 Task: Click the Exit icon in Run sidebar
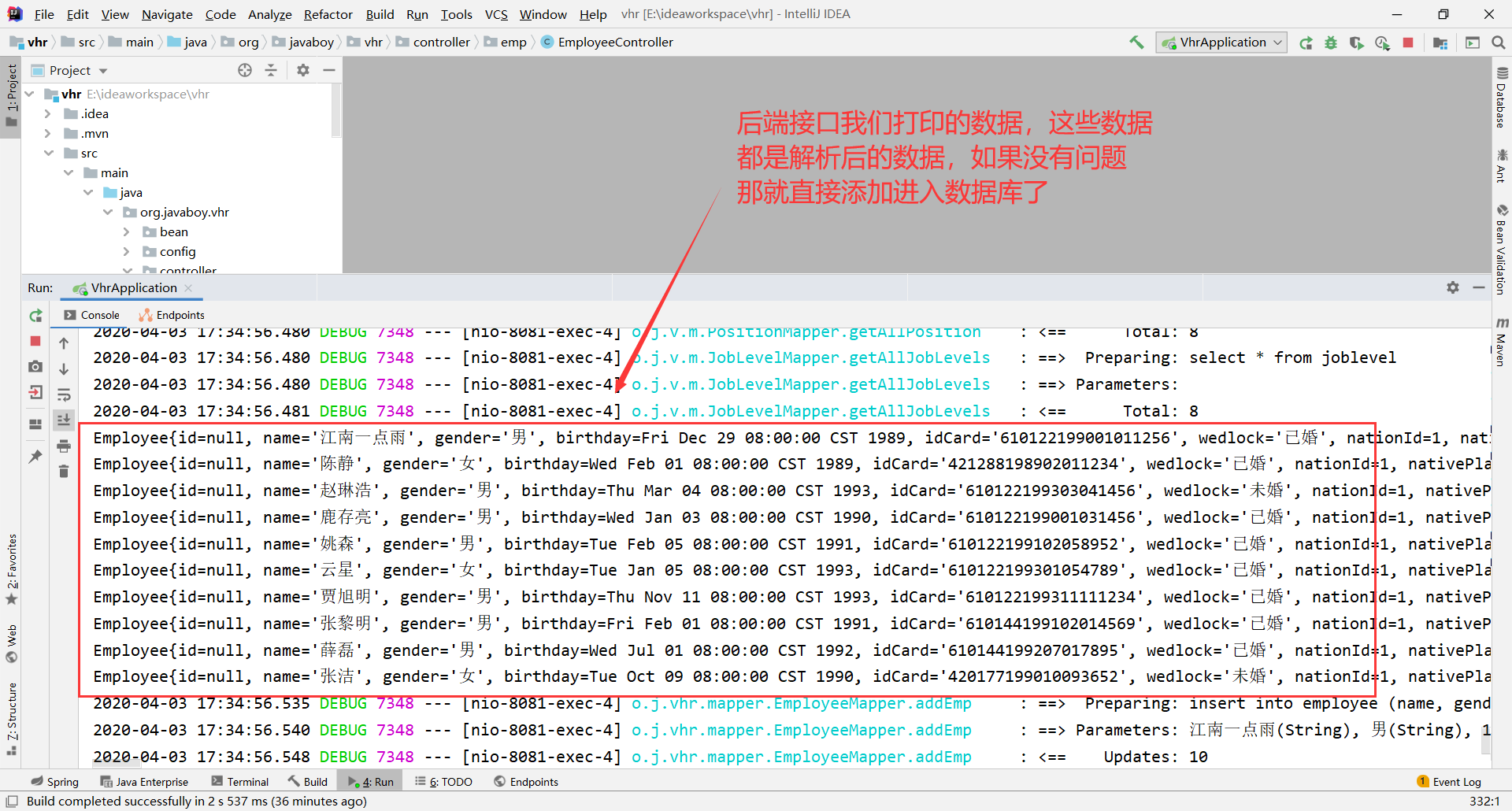coord(35,392)
